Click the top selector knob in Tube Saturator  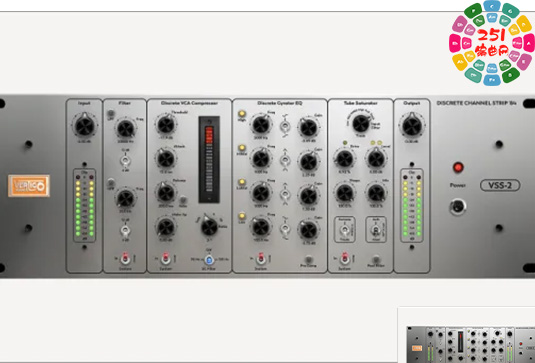[361, 124]
